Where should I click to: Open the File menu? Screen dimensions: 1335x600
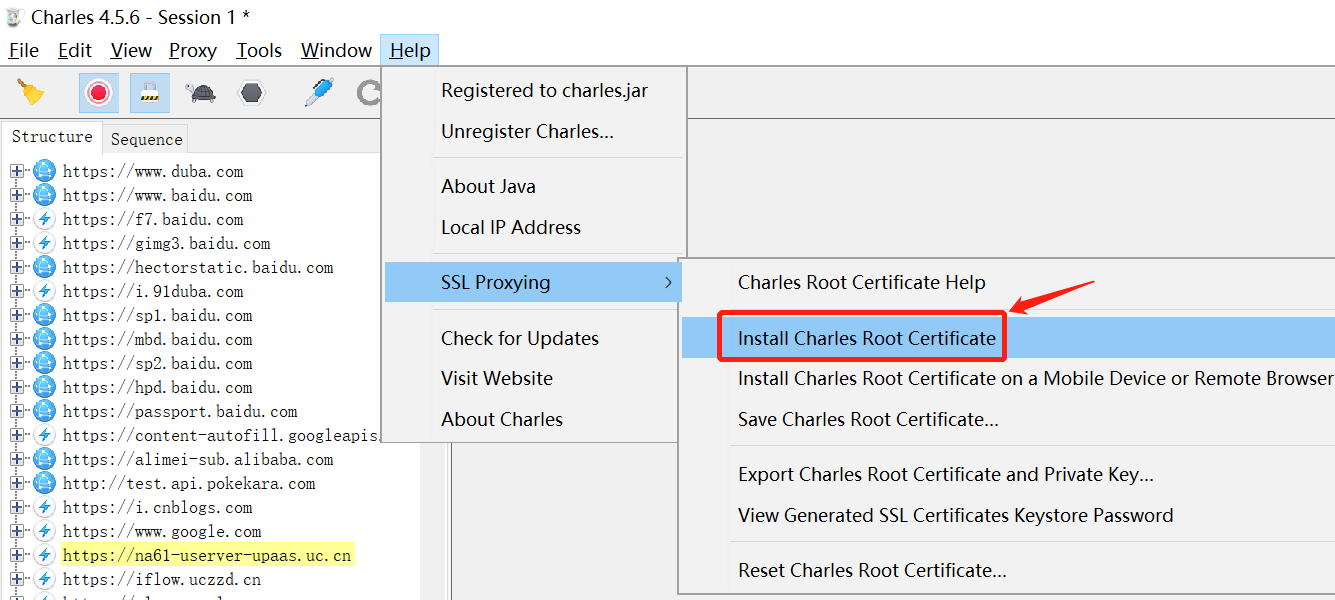pos(23,50)
